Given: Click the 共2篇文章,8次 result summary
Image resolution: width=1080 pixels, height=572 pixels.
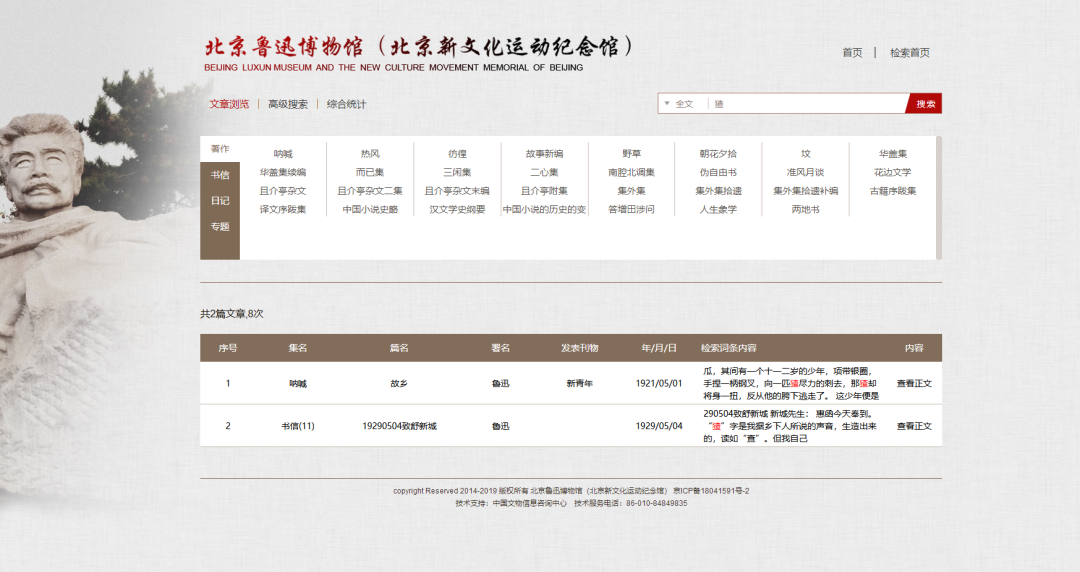Looking at the screenshot, I should coord(231,314).
